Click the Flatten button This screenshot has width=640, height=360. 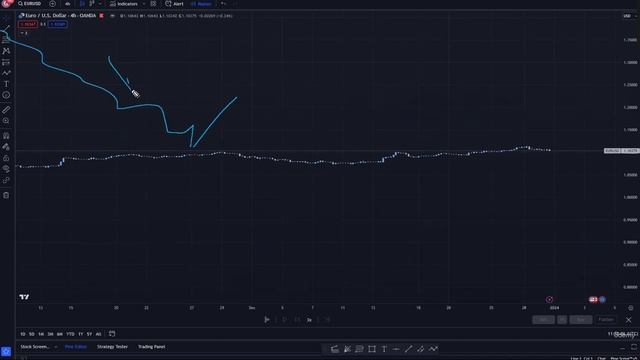tap(606, 320)
